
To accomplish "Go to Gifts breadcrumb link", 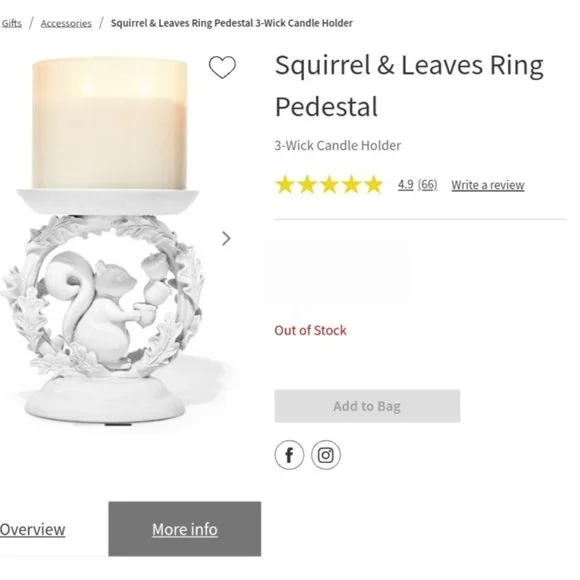I will [x=11, y=23].
